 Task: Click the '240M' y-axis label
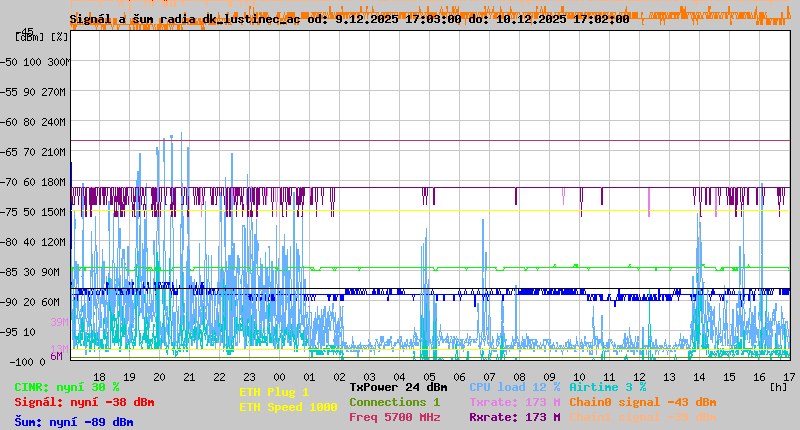pyautogui.click(x=53, y=122)
